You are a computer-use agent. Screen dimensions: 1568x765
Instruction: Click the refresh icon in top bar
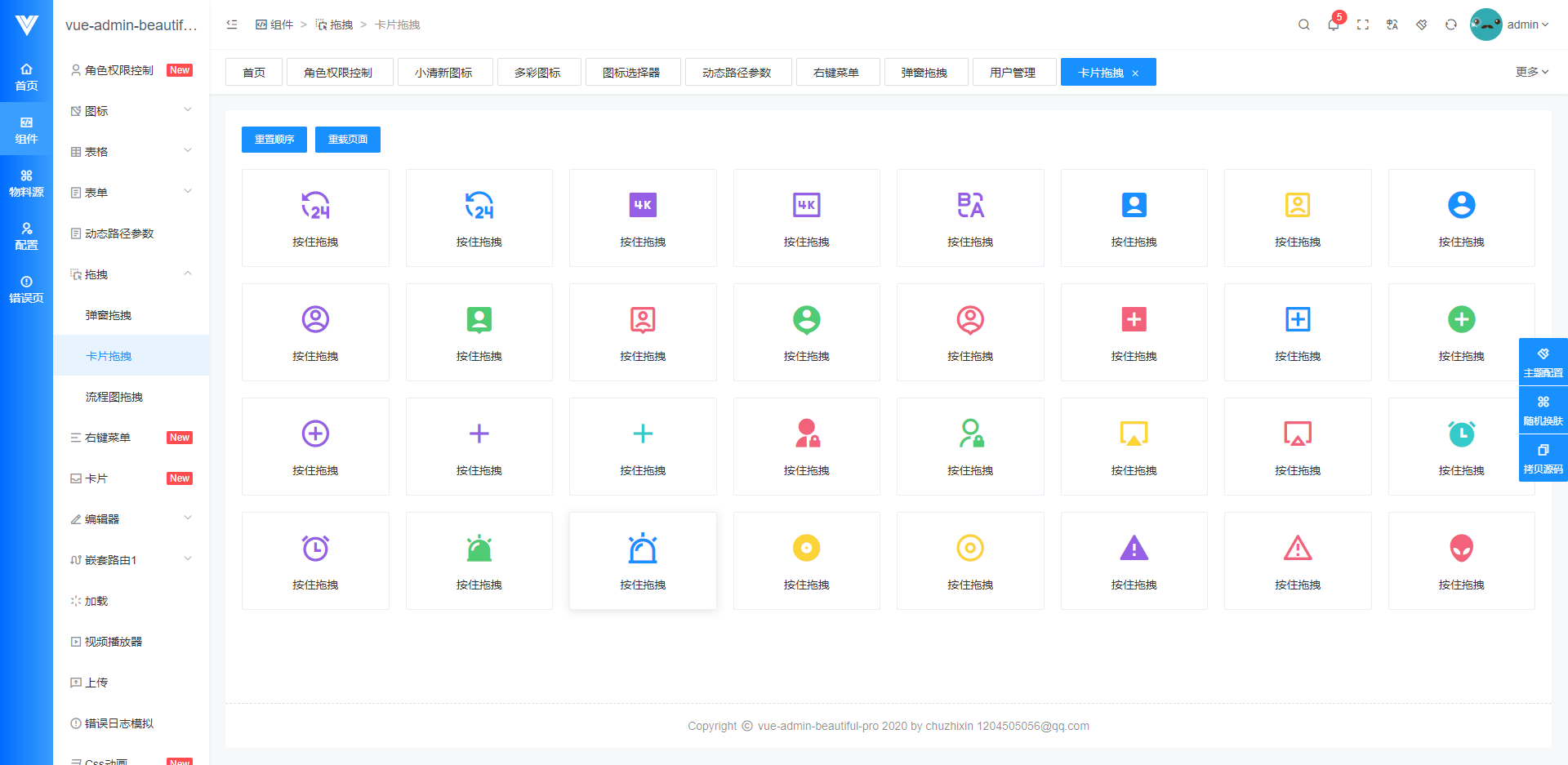coord(1450,24)
